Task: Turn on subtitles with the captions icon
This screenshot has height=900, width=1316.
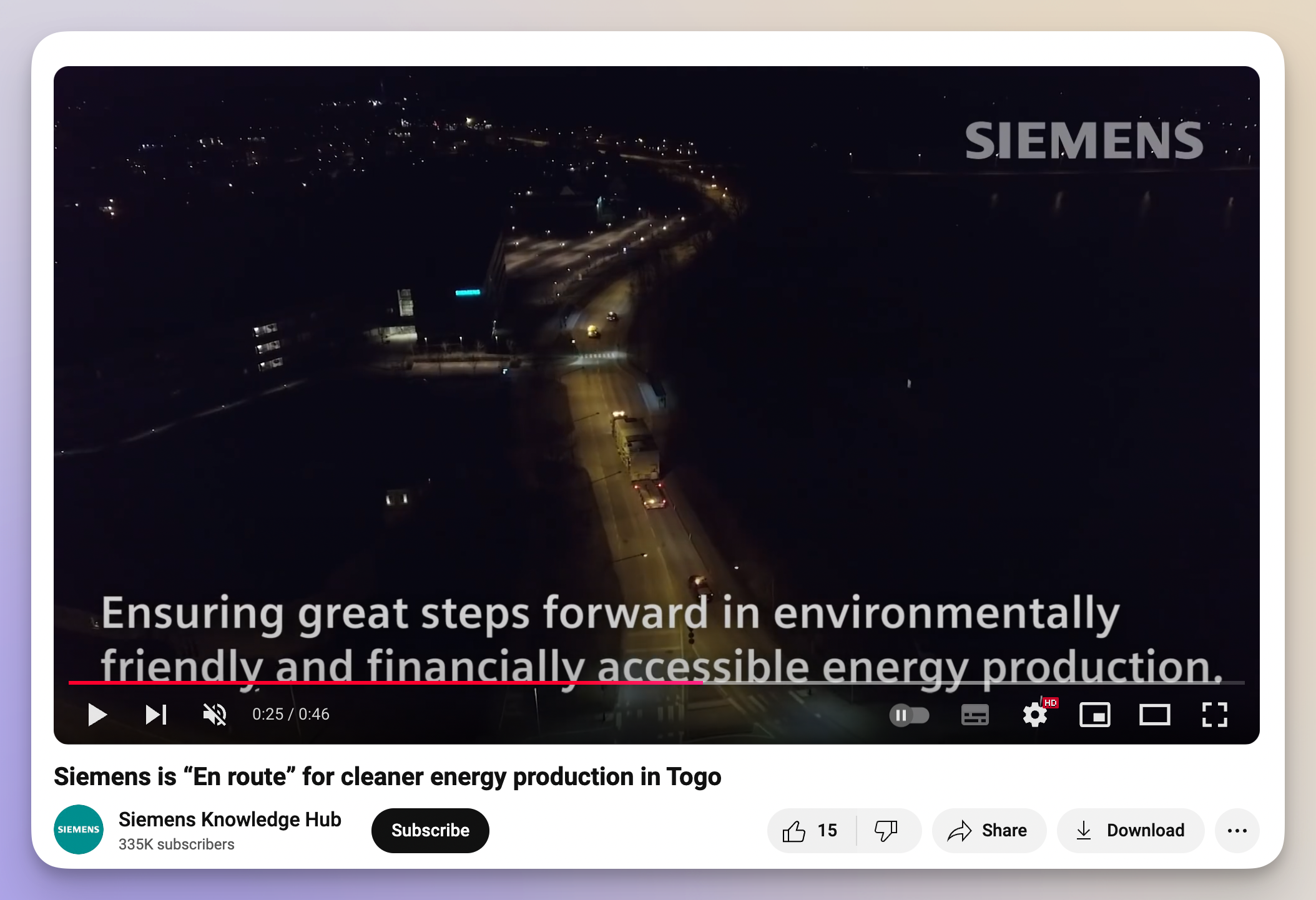Action: 975,715
